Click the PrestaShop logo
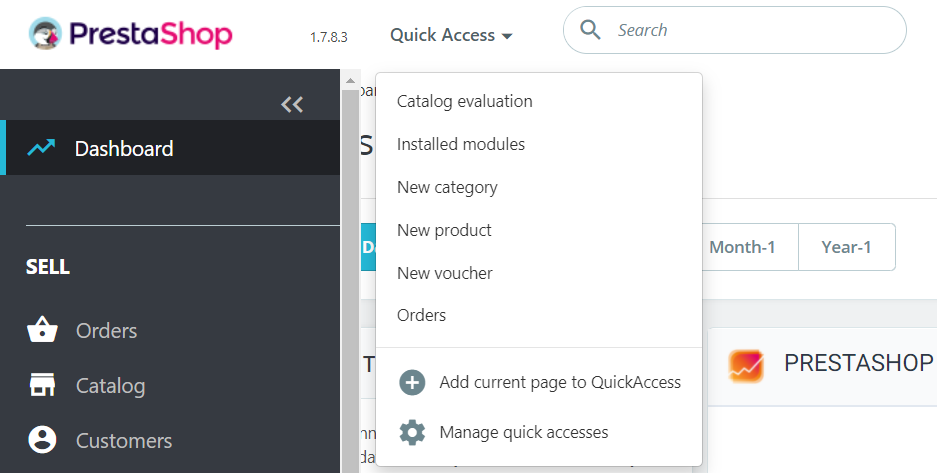 131,34
